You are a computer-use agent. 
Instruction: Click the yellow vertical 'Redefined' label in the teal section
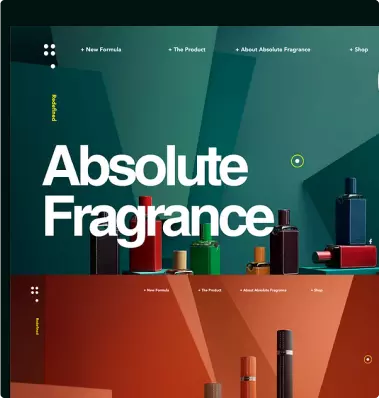click(x=53, y=108)
